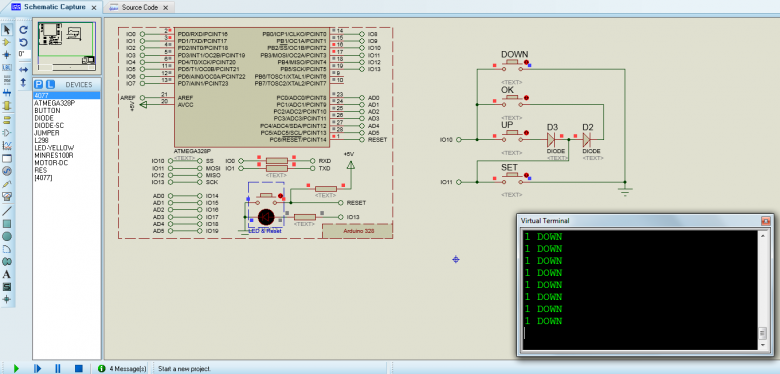Click the Y-Mirror vertical flip icon

tap(23, 82)
